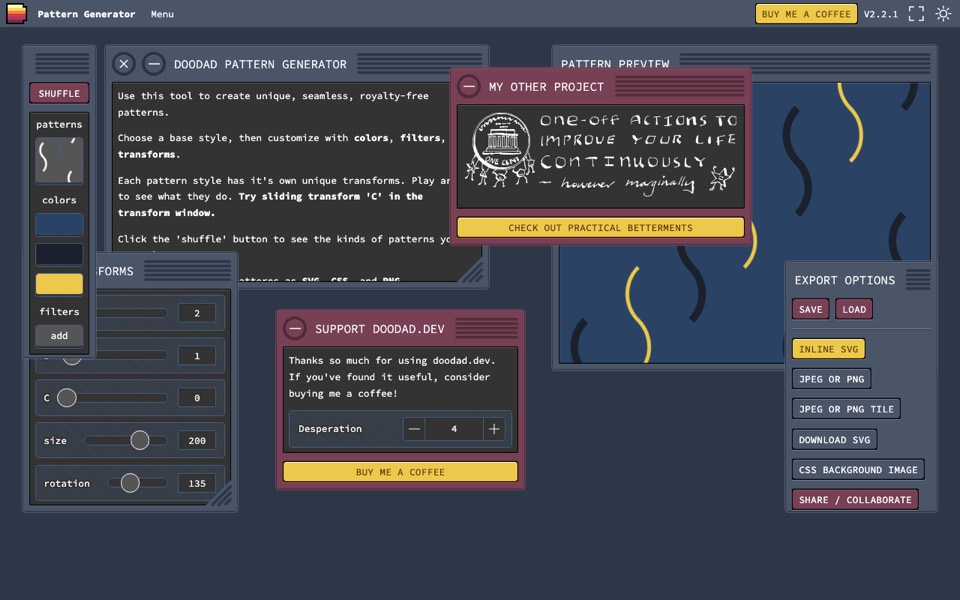The height and width of the screenshot is (600, 960).
Task: Select the CSS Background Image option
Action: (858, 470)
